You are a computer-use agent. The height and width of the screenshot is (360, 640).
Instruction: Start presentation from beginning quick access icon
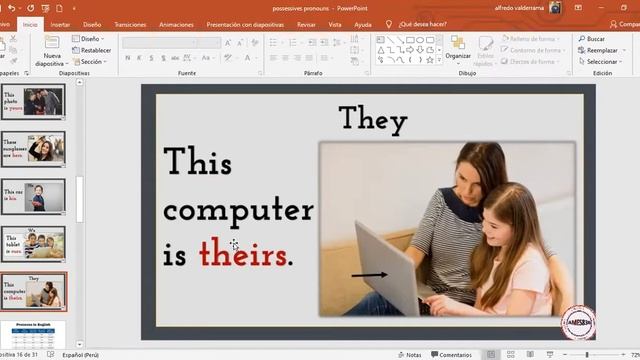(45, 8)
